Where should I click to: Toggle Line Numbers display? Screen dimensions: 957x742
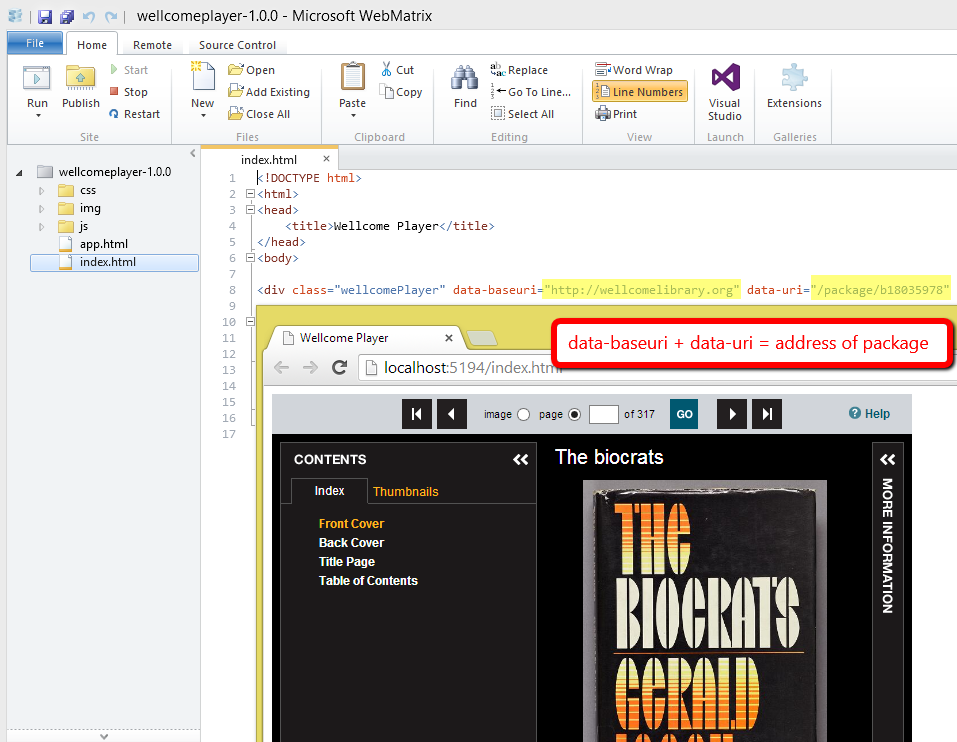(640, 92)
